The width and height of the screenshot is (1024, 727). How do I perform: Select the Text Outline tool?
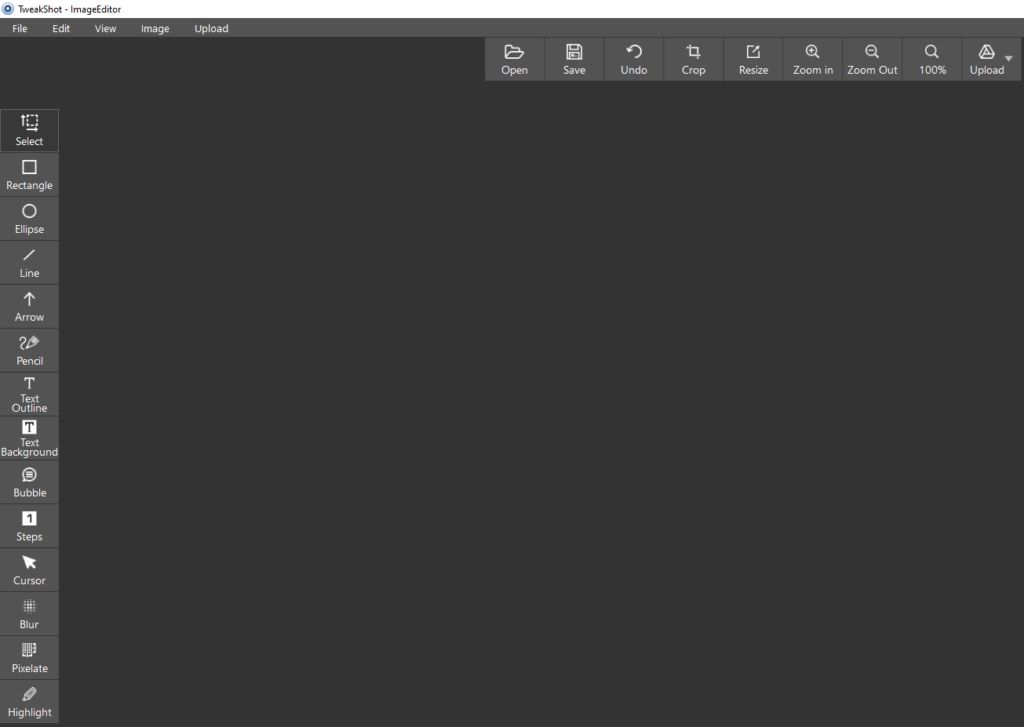click(29, 394)
